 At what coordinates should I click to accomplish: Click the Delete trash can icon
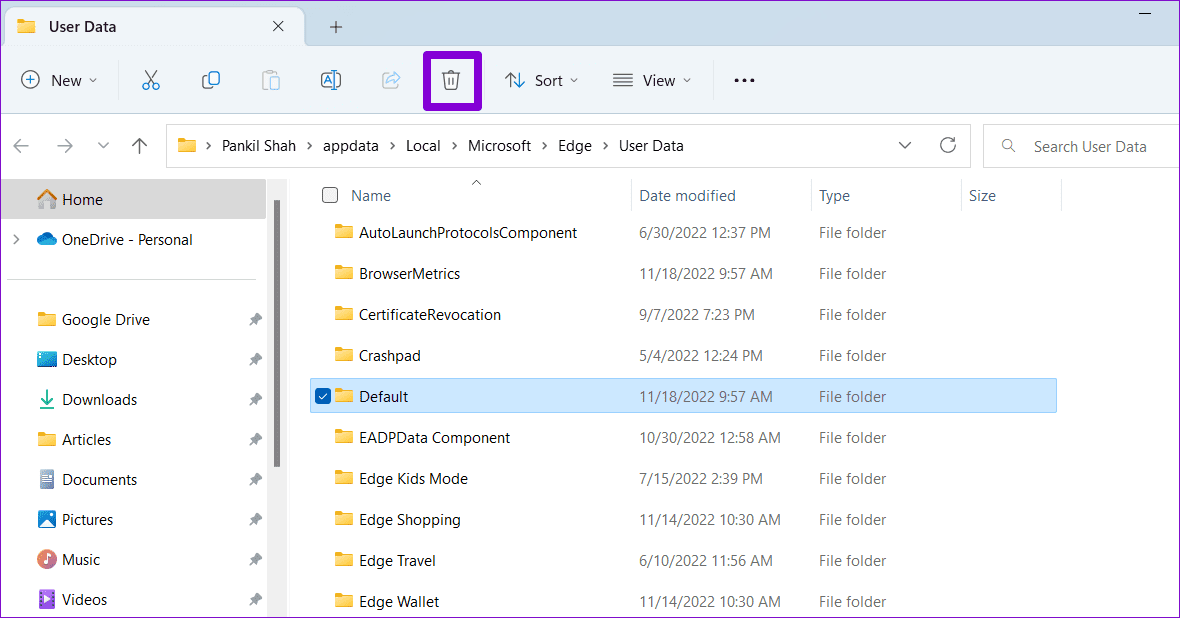click(451, 80)
